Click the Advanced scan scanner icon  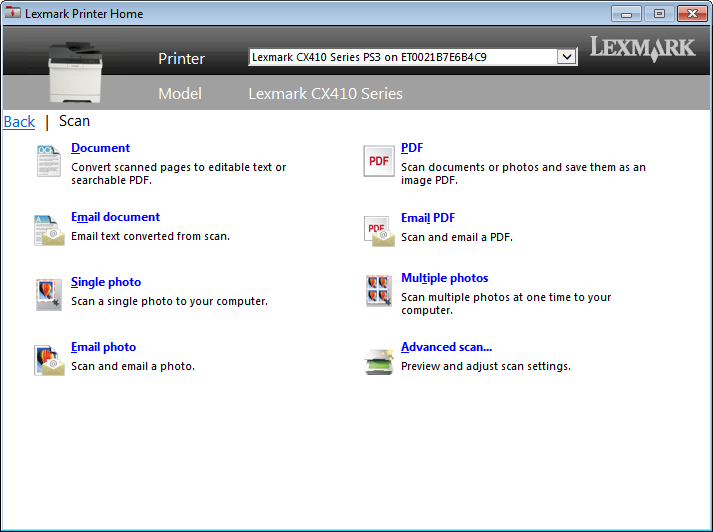click(x=379, y=361)
